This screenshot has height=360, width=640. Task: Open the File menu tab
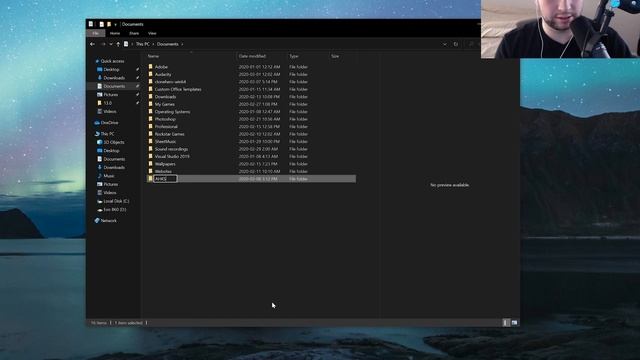point(96,33)
